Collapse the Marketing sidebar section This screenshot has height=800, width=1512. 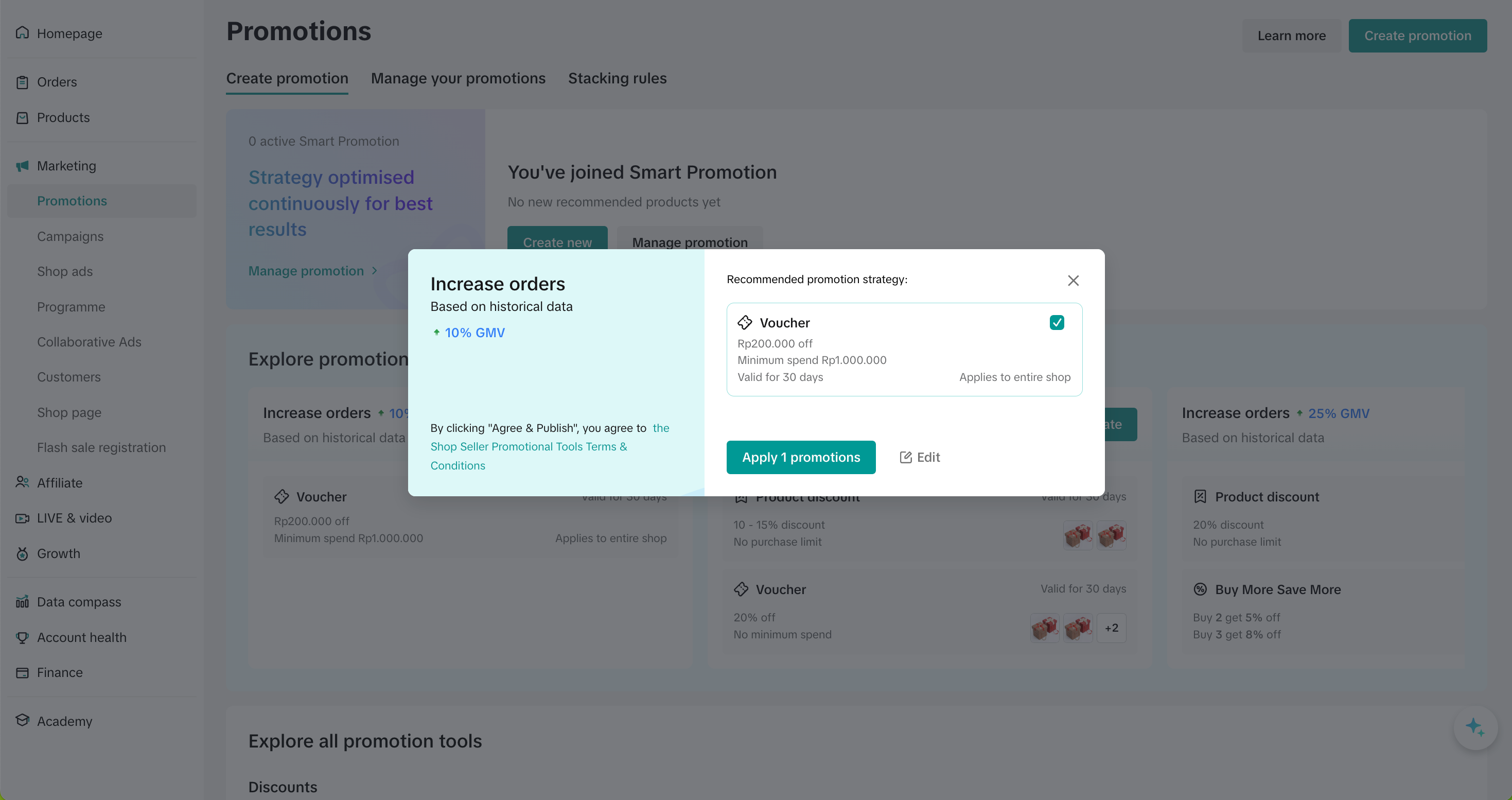point(66,166)
